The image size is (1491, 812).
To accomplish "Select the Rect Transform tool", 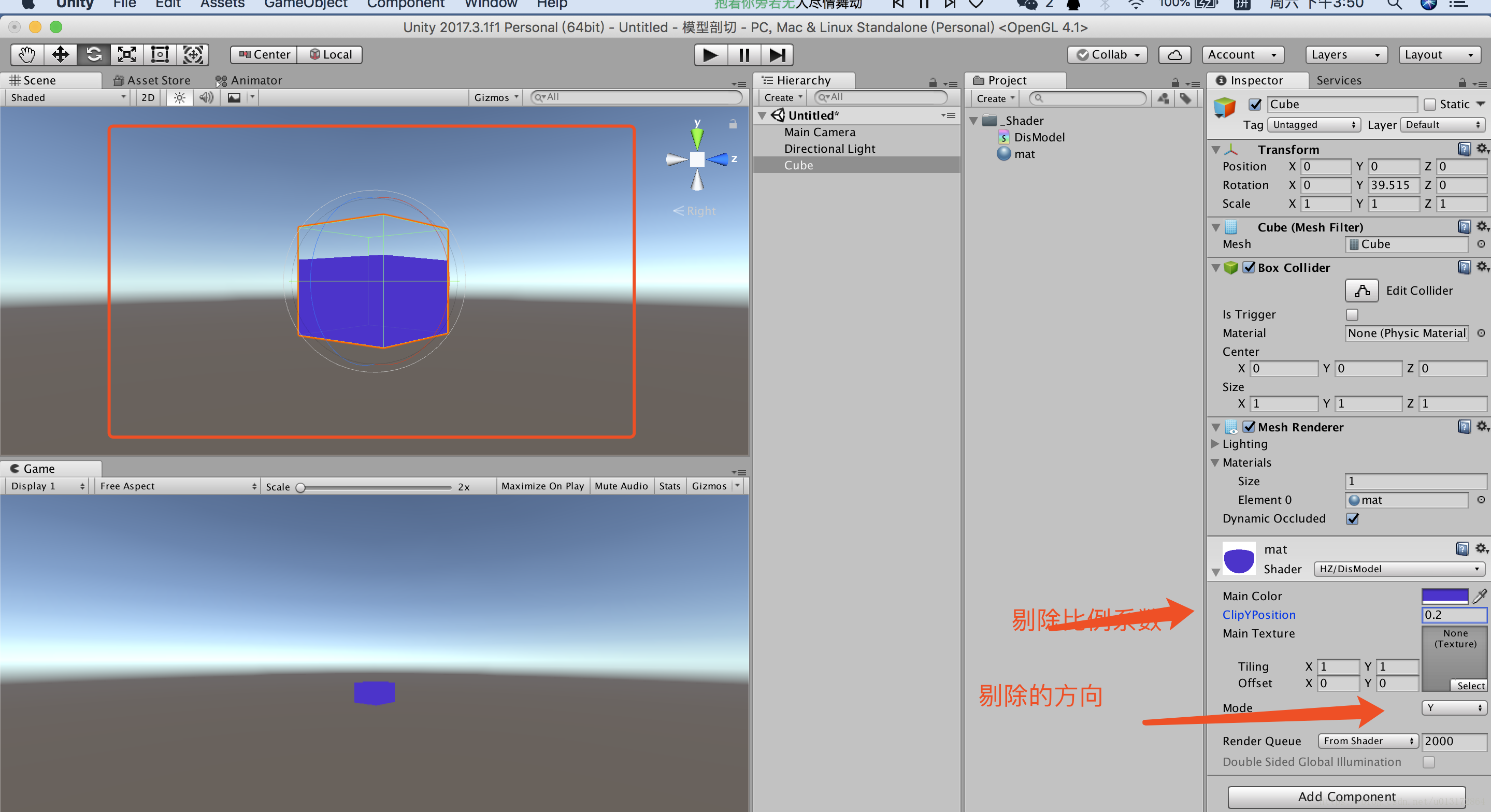I will tap(160, 54).
